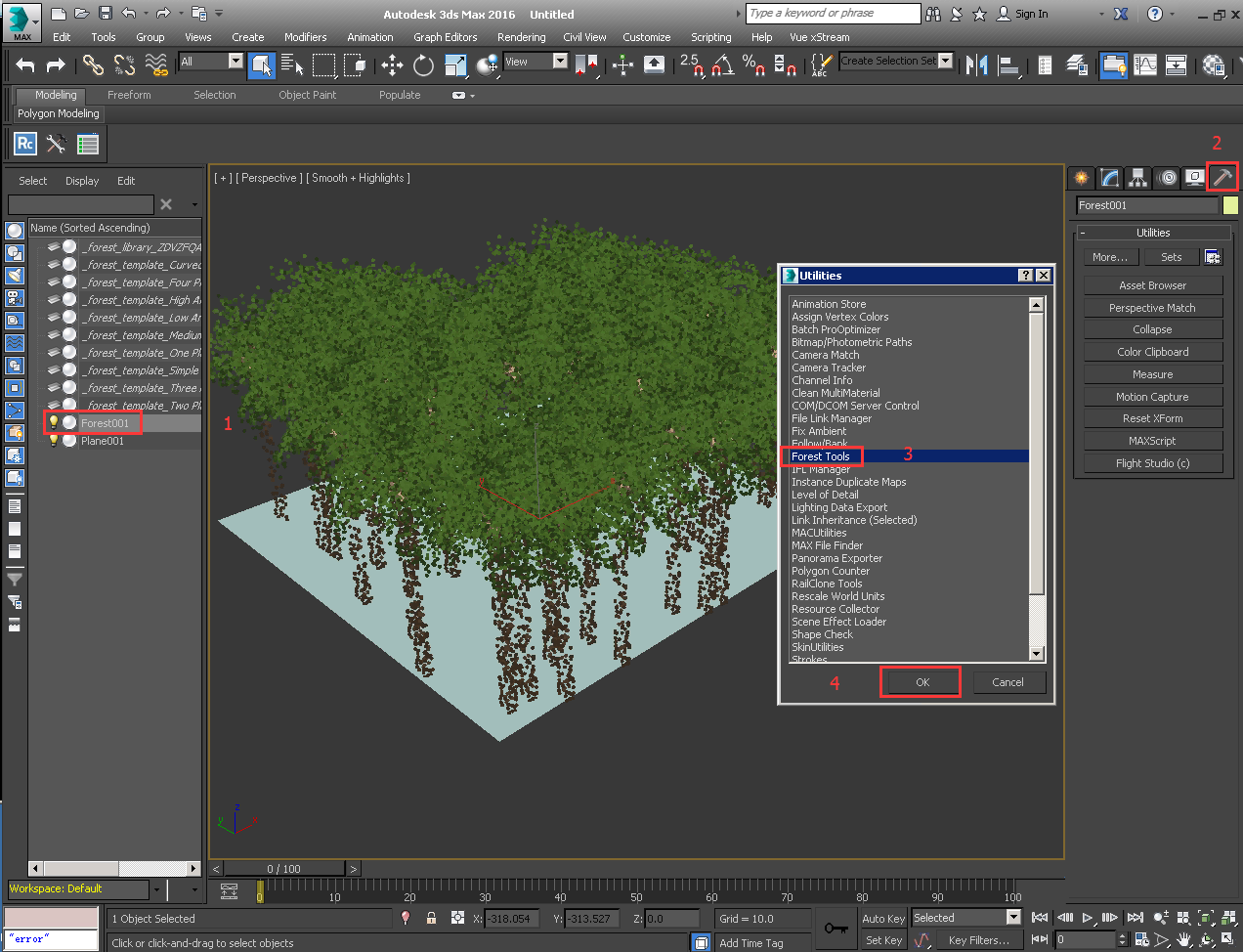The width and height of the screenshot is (1243, 952).
Task: Activate the Select and Link tool
Action: pos(93,65)
